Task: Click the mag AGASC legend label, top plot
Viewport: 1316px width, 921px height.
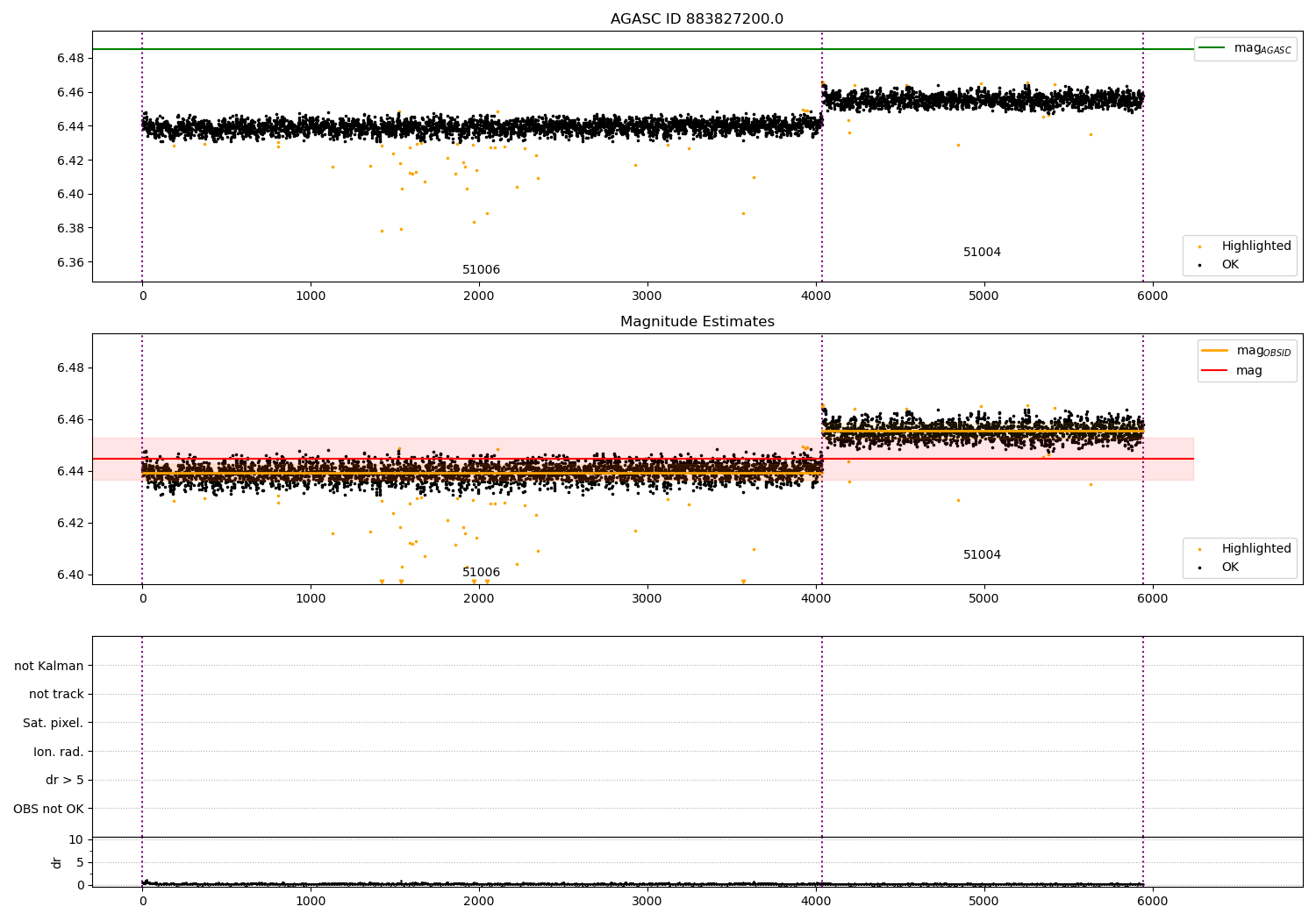Action: [x=1262, y=48]
